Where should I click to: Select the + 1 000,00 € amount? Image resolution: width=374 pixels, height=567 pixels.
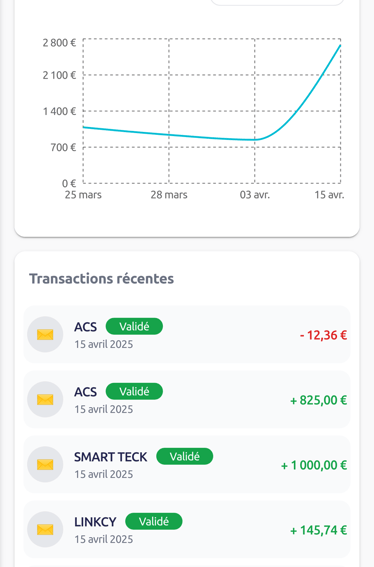coord(314,465)
